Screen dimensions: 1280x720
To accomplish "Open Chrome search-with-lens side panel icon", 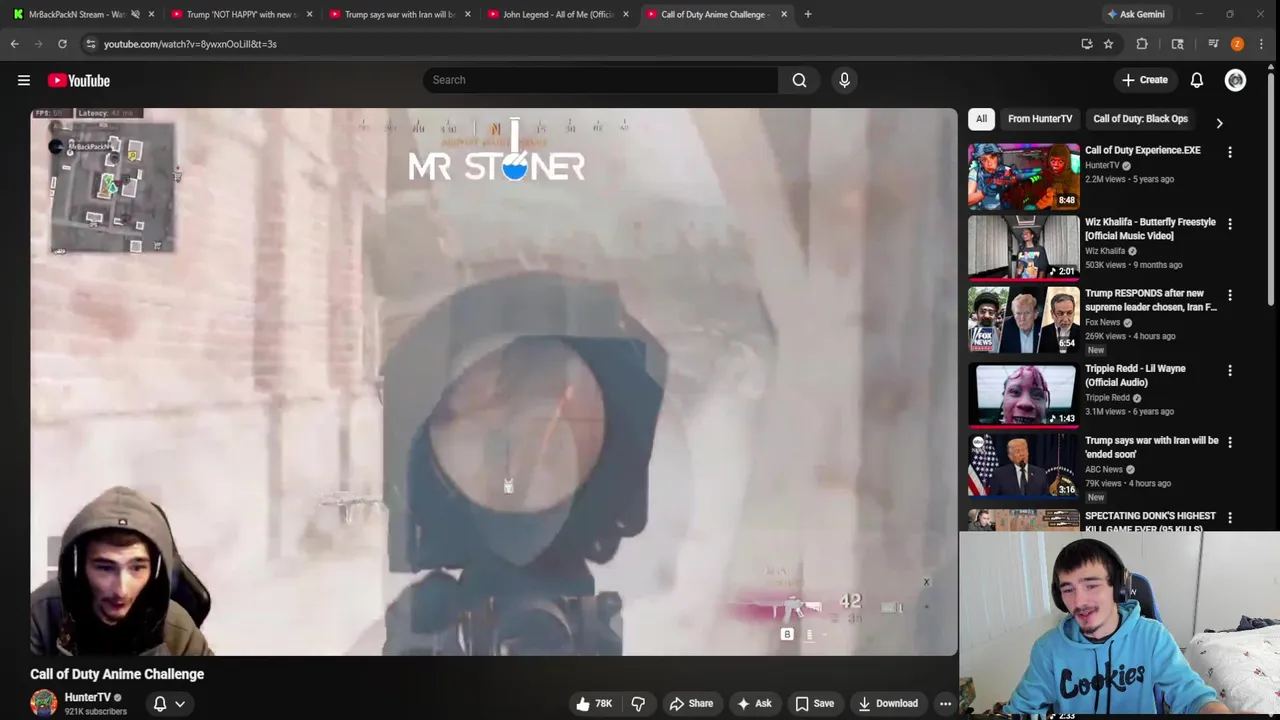I will [1178, 44].
